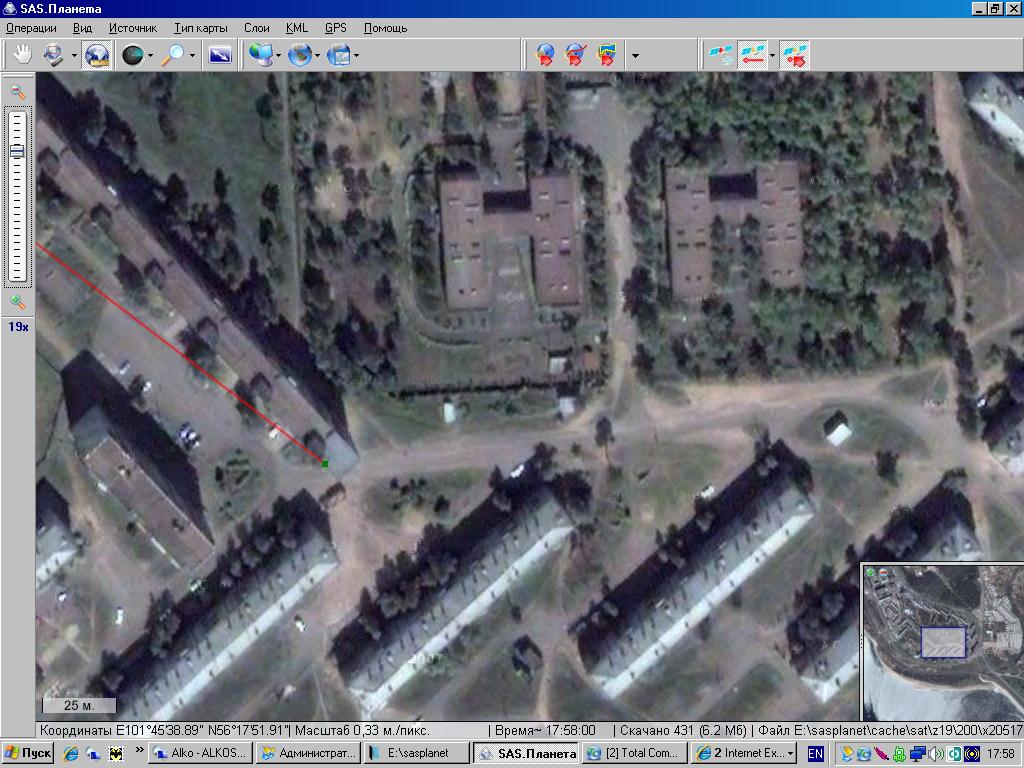Click the add placemark icon
Screen dimensions: 1024x768
545,55
